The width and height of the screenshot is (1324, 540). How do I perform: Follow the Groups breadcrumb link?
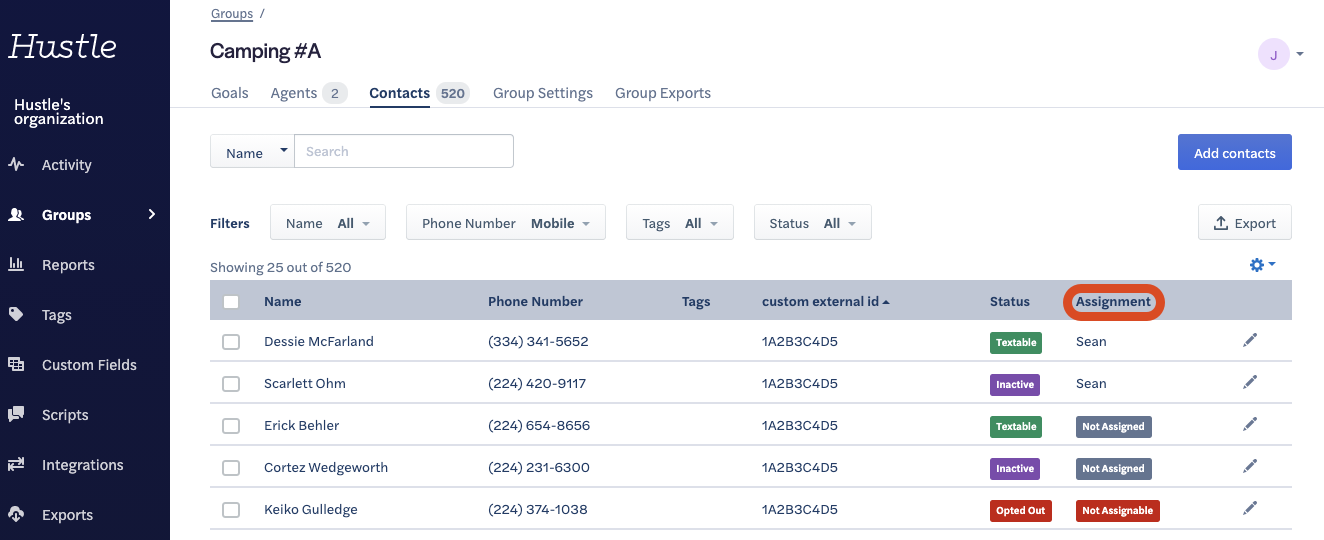point(232,14)
